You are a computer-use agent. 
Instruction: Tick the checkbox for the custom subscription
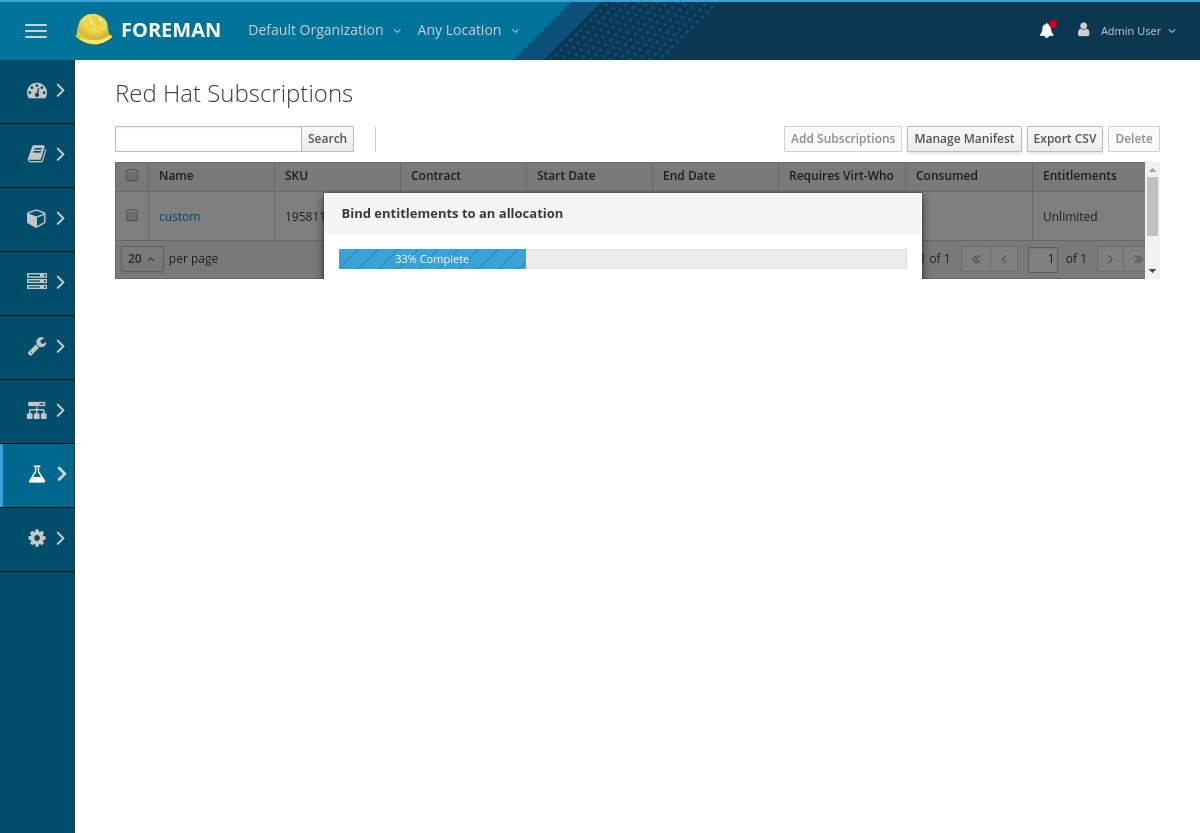[132, 215]
